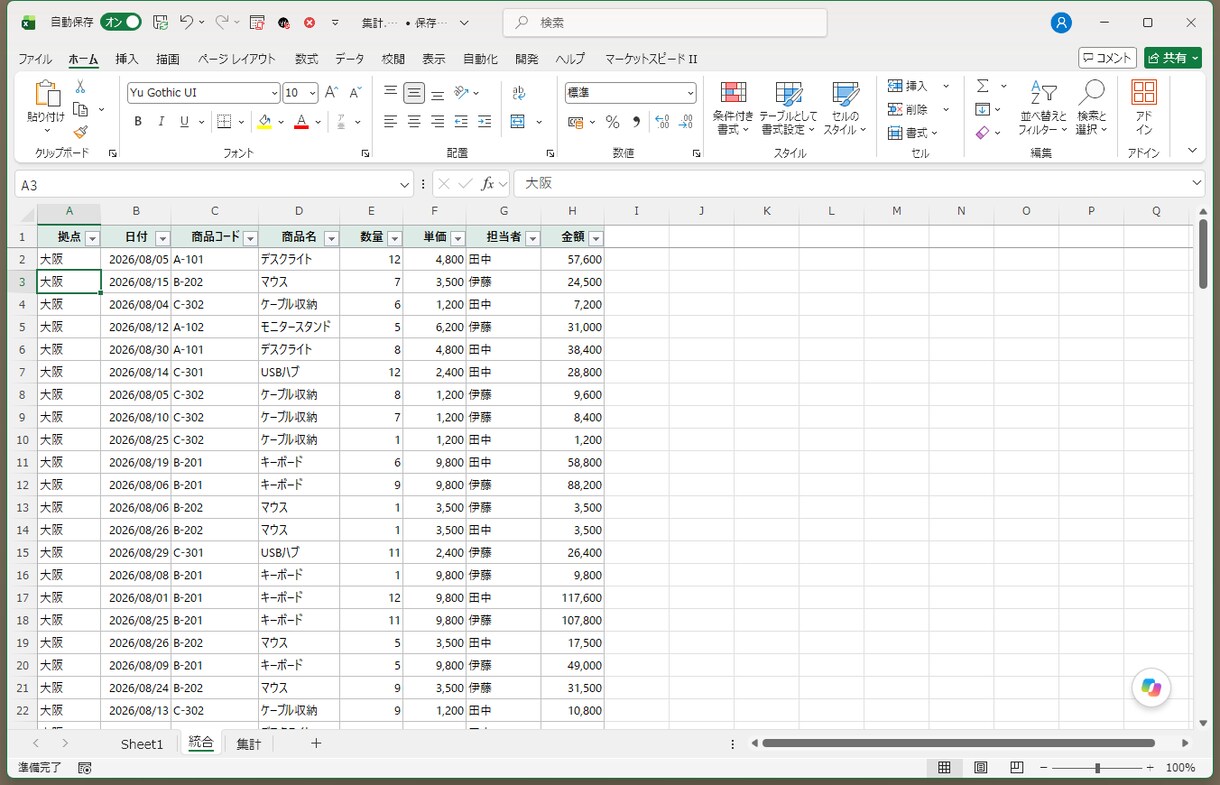
Task: Switch to Page Layout view in status bar
Action: click(981, 767)
